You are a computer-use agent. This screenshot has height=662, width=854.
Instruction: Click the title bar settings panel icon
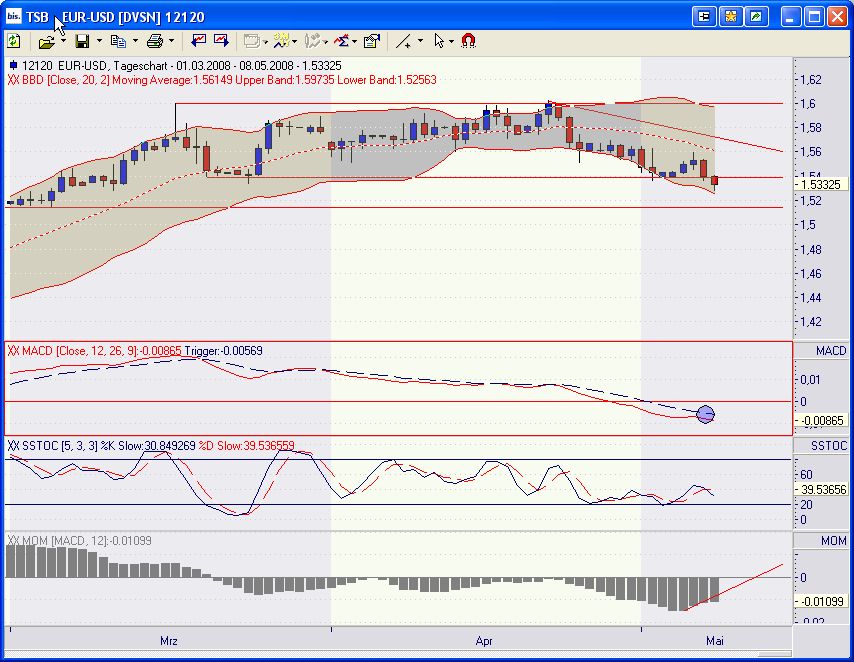[704, 17]
